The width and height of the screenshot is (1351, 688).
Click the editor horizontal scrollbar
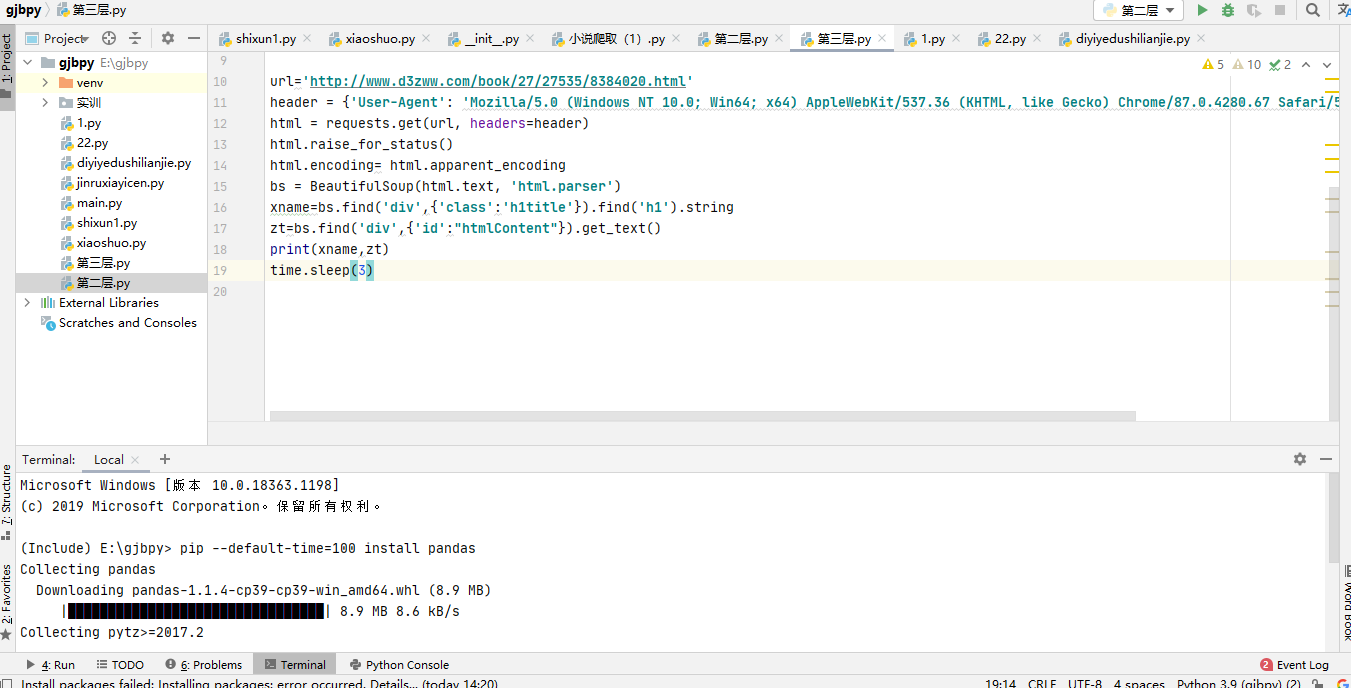703,416
